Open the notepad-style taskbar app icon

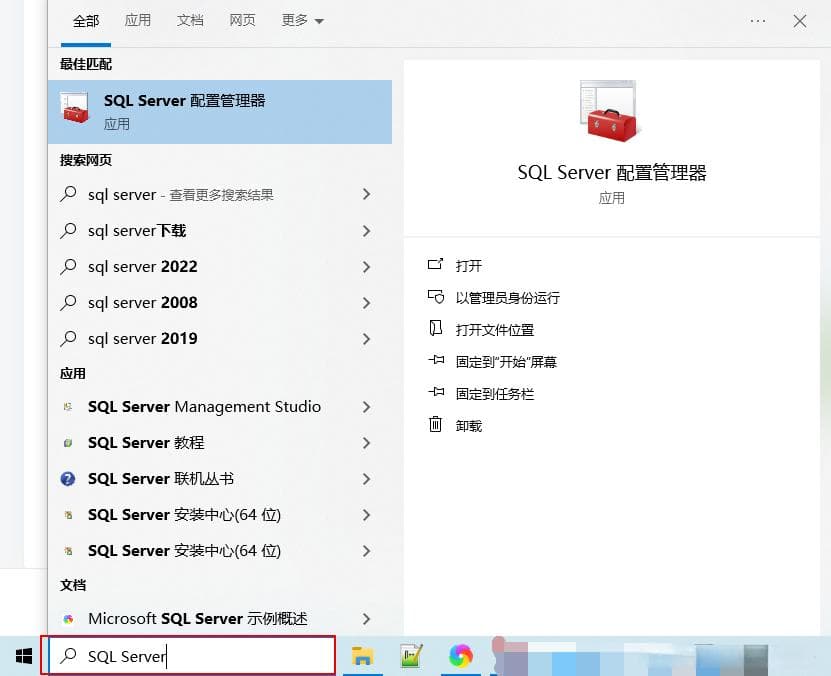[x=411, y=655]
